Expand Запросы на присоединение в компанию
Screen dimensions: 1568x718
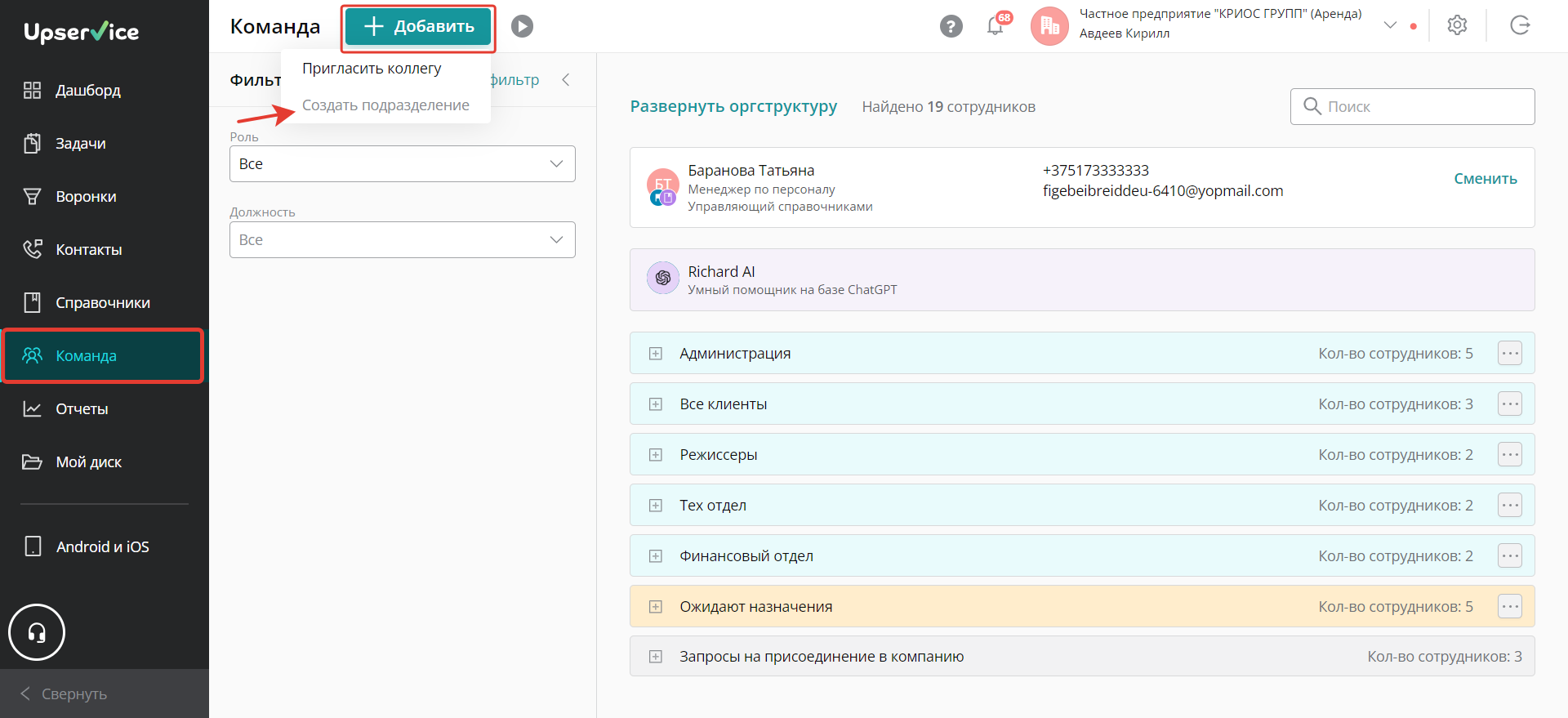click(x=656, y=657)
